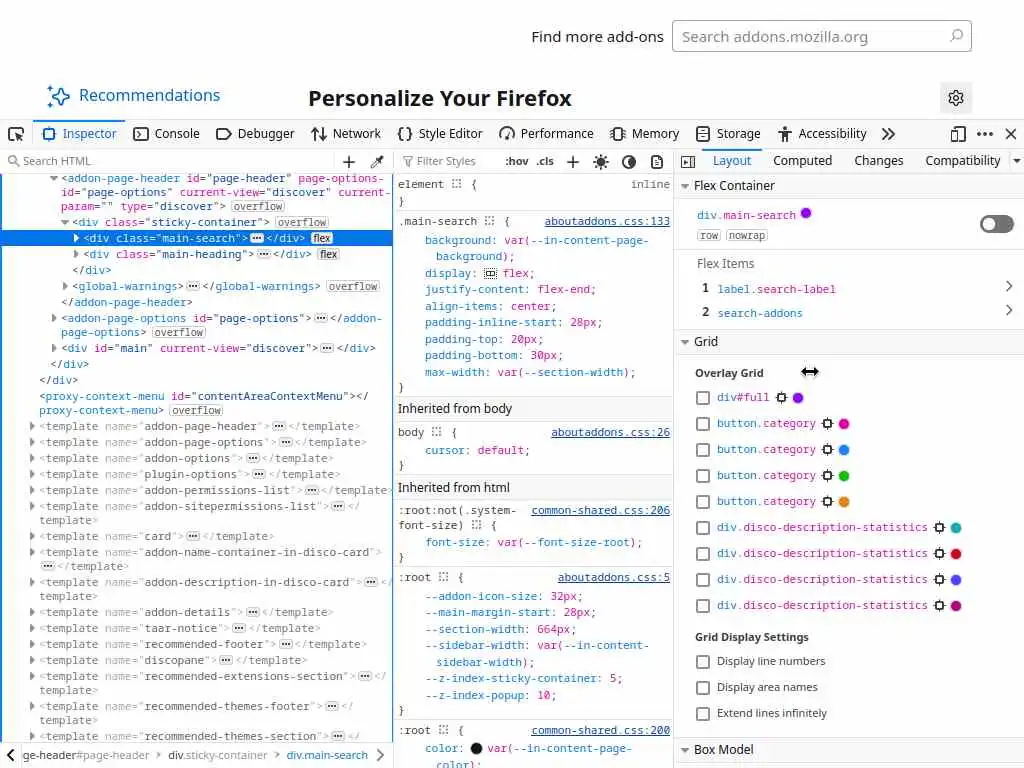The height and width of the screenshot is (768, 1024).
Task: Toggle the flexbox overlay switch for div.main-search
Action: pos(997,225)
